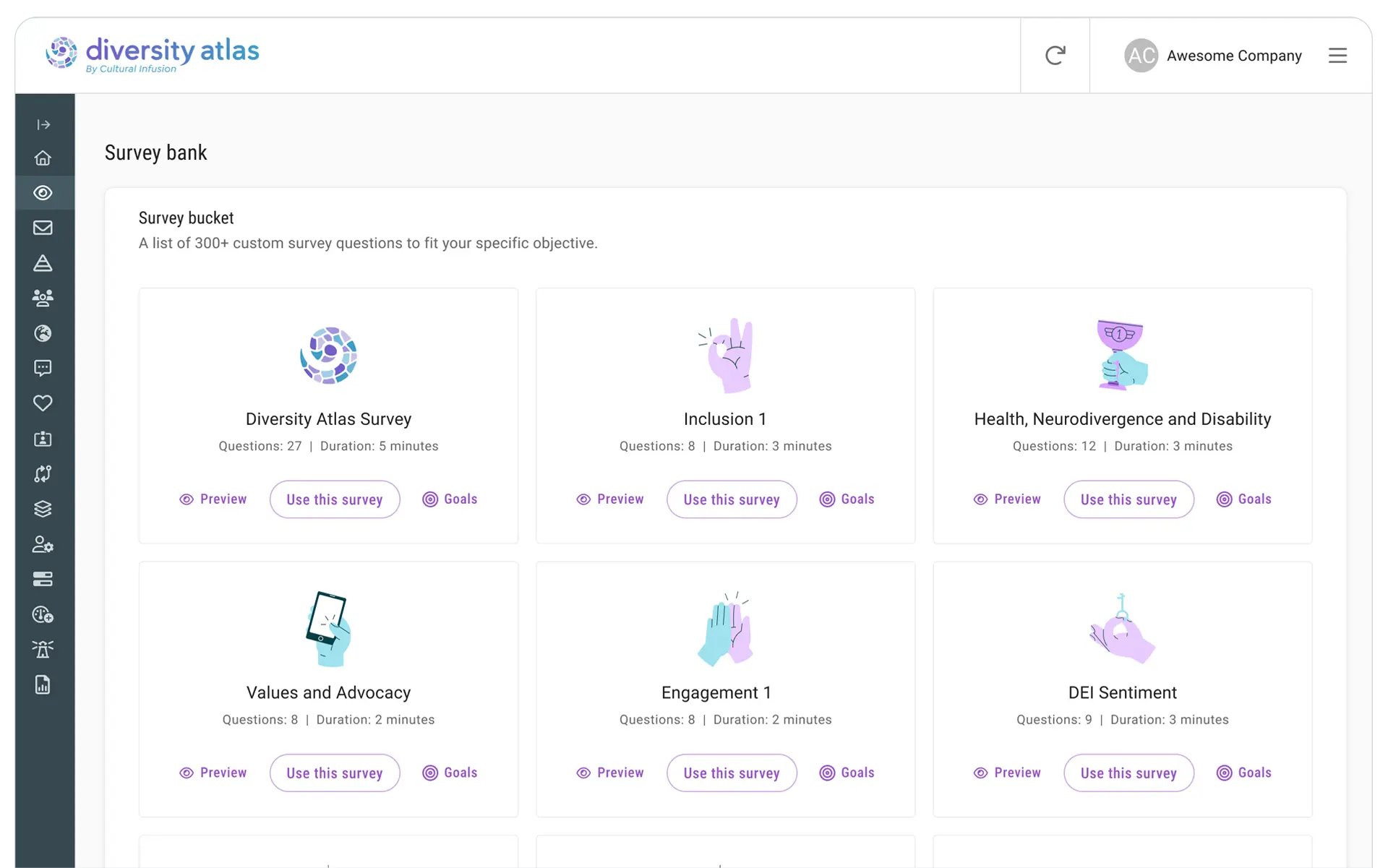Click the 'Engagement 1' card title
Image resolution: width=1388 pixels, height=868 pixels.
(716, 692)
